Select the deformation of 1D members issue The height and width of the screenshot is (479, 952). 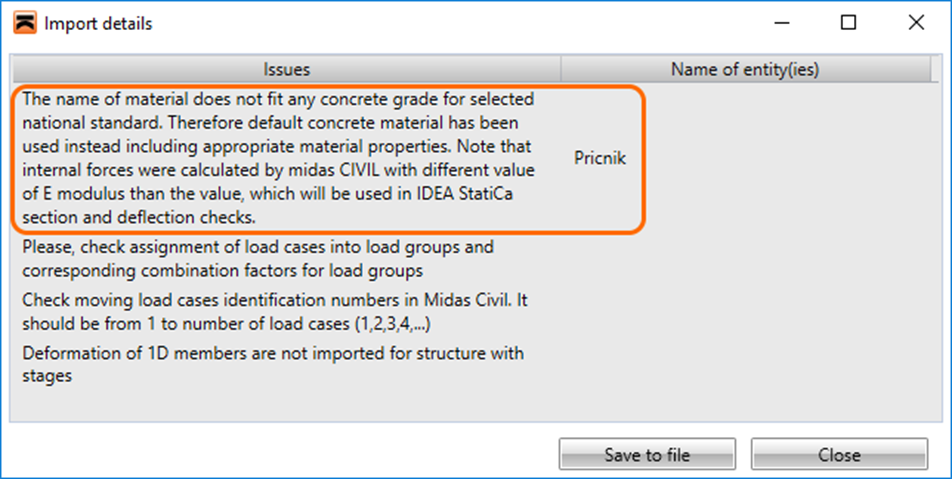[270, 364]
